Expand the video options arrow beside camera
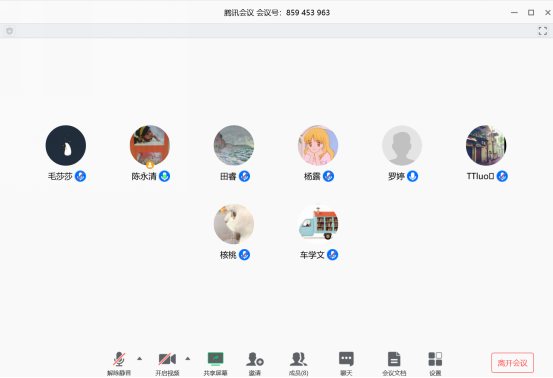 pos(188,359)
